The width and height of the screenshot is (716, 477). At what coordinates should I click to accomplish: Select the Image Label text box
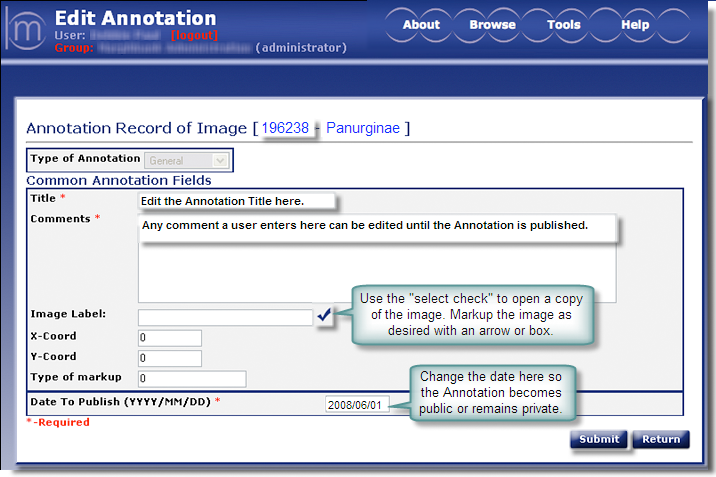tap(225, 317)
